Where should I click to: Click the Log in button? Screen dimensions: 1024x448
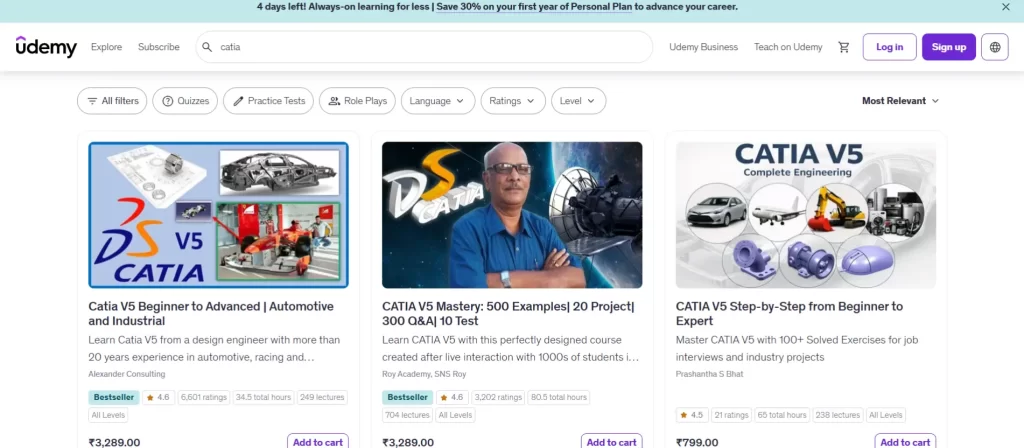coord(889,47)
